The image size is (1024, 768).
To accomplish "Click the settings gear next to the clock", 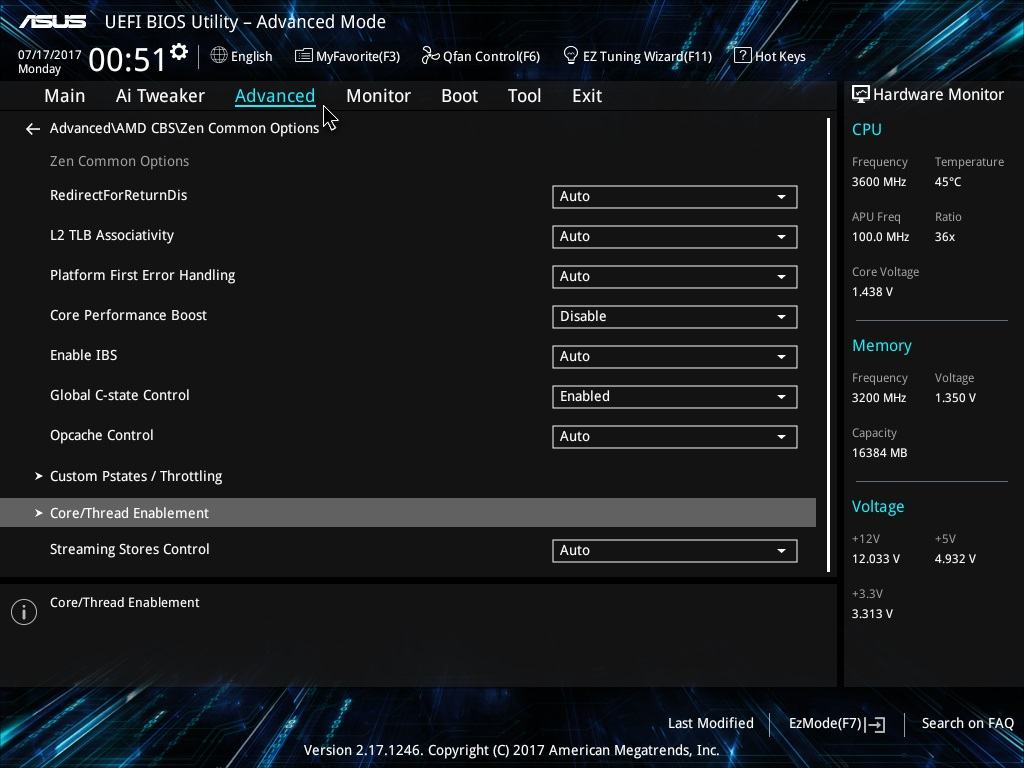I will click(x=179, y=52).
